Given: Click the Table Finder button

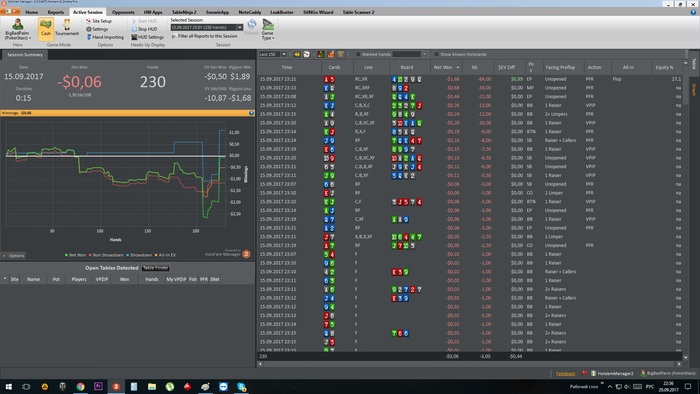Looking at the screenshot, I should [155, 268].
